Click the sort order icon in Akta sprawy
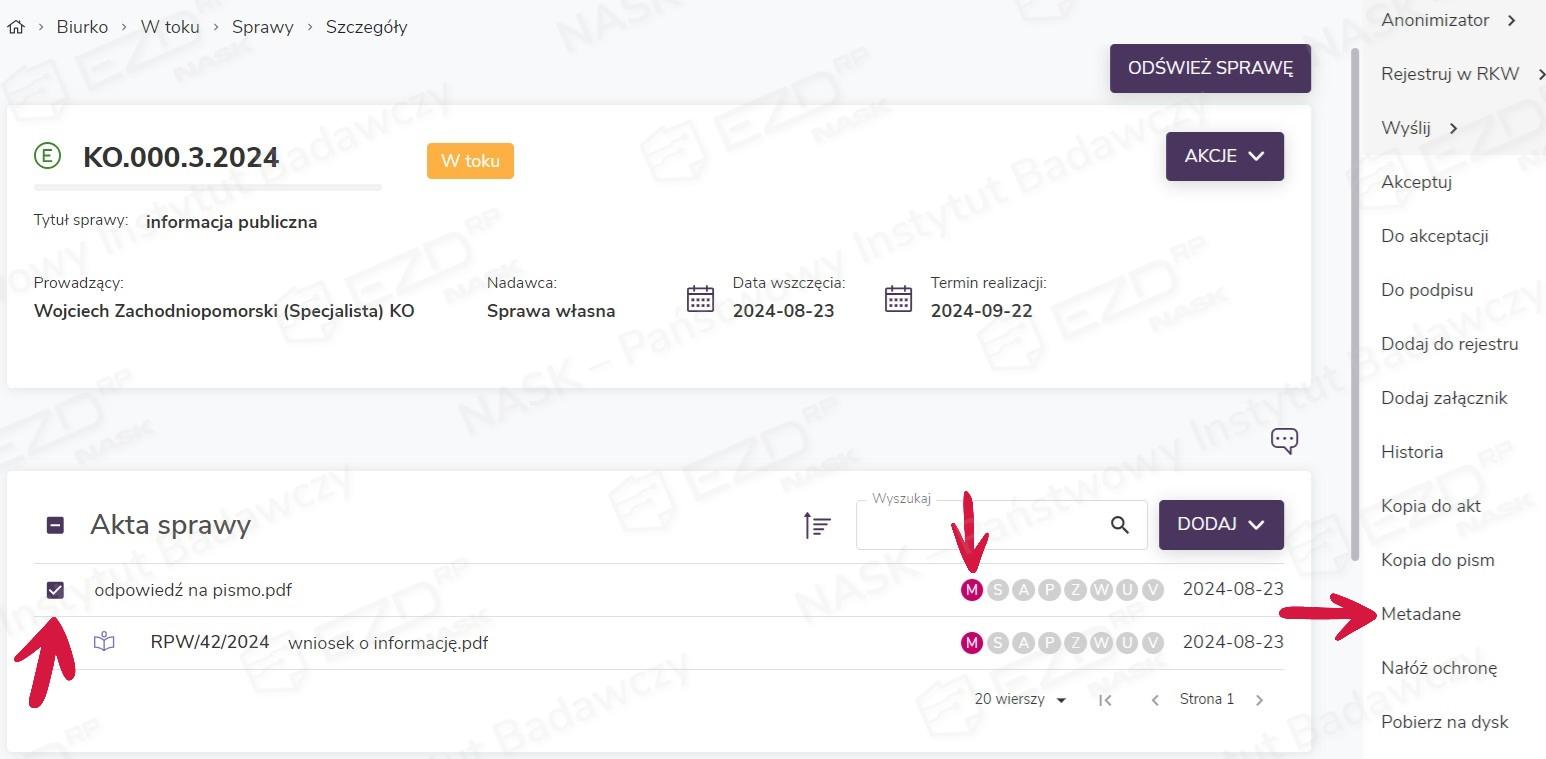Image resolution: width=1546 pixels, height=759 pixels. pyautogui.click(x=817, y=525)
